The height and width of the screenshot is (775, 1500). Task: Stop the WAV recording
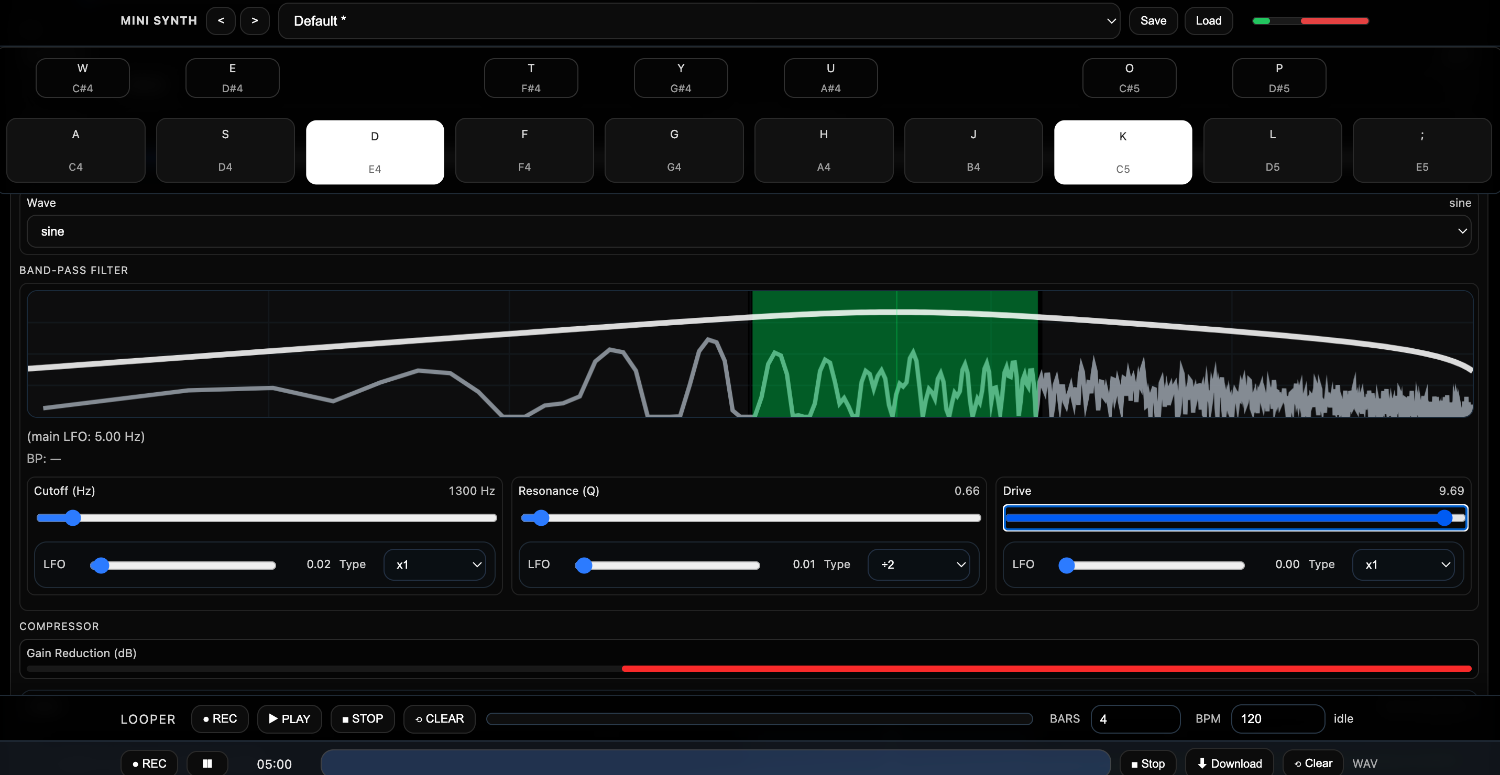[1147, 763]
